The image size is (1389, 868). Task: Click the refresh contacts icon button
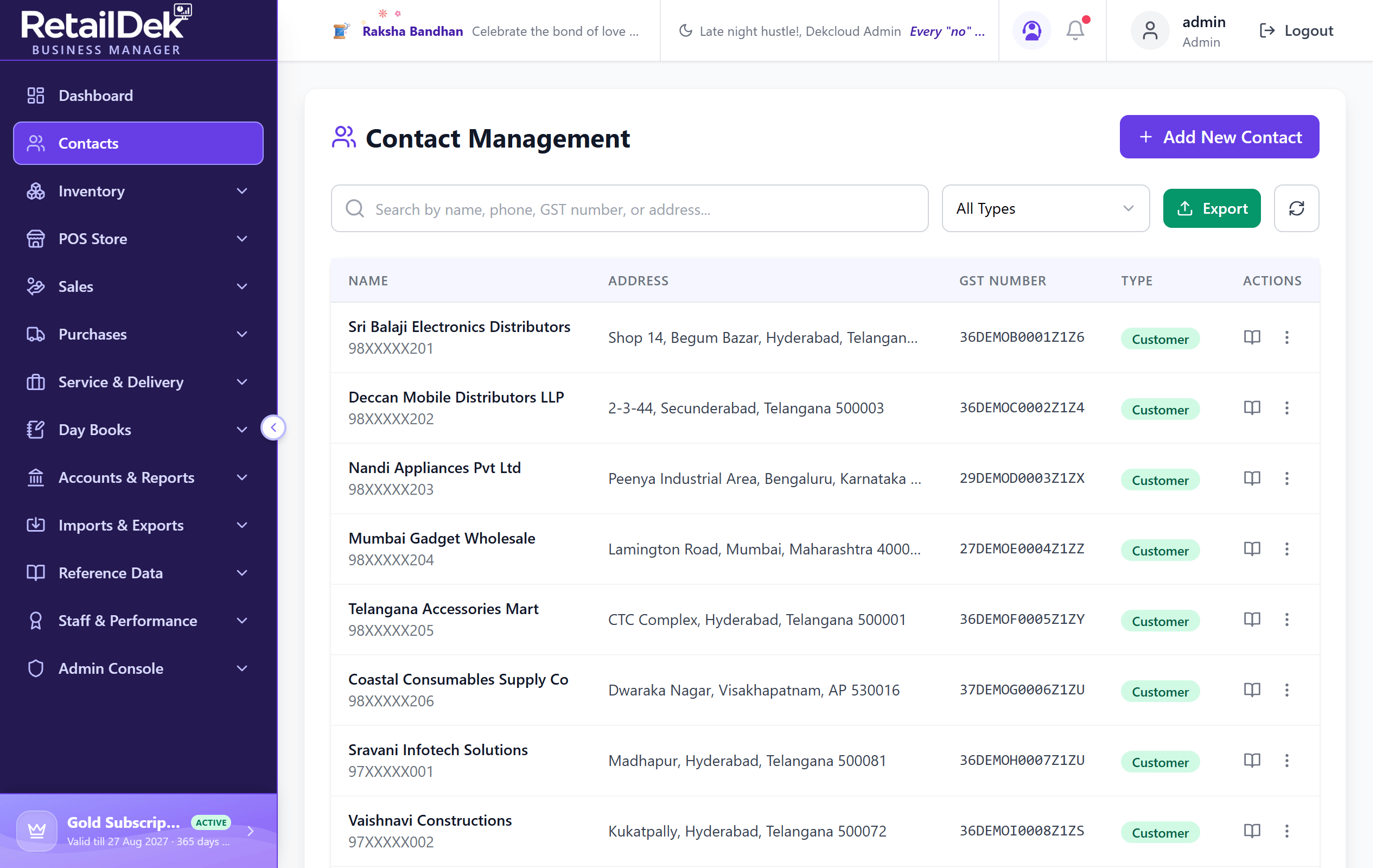[1296, 208]
